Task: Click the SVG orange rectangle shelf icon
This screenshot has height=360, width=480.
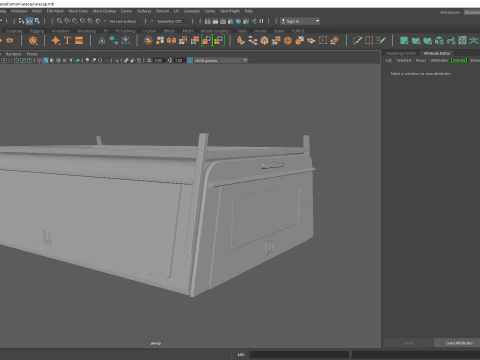Action: 79,40
